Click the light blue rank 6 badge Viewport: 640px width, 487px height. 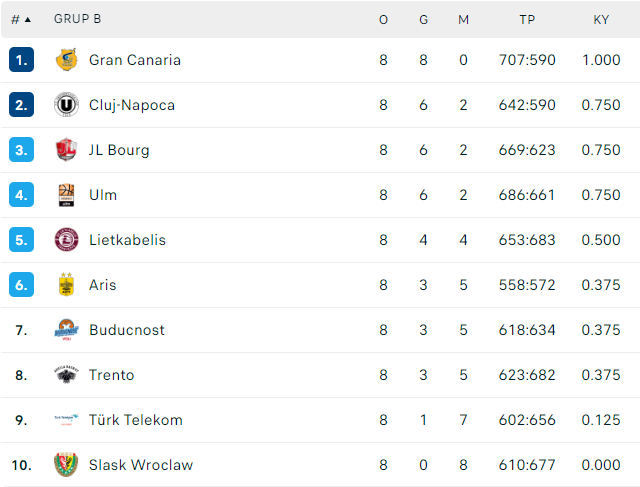coord(22,285)
